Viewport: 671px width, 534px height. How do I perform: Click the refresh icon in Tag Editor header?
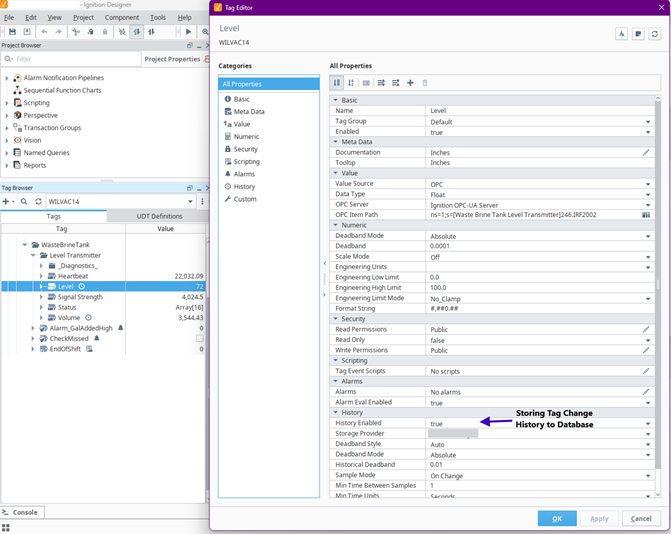coord(654,34)
